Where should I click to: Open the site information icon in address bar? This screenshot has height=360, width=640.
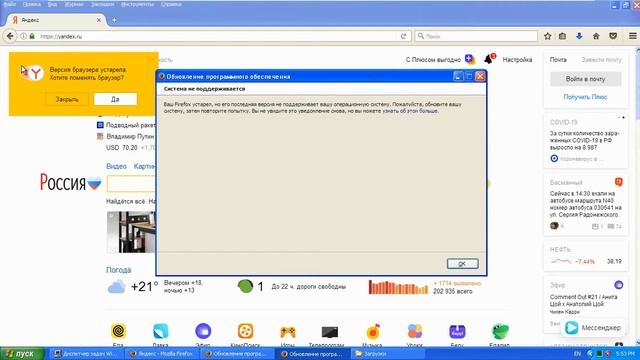pos(23,36)
